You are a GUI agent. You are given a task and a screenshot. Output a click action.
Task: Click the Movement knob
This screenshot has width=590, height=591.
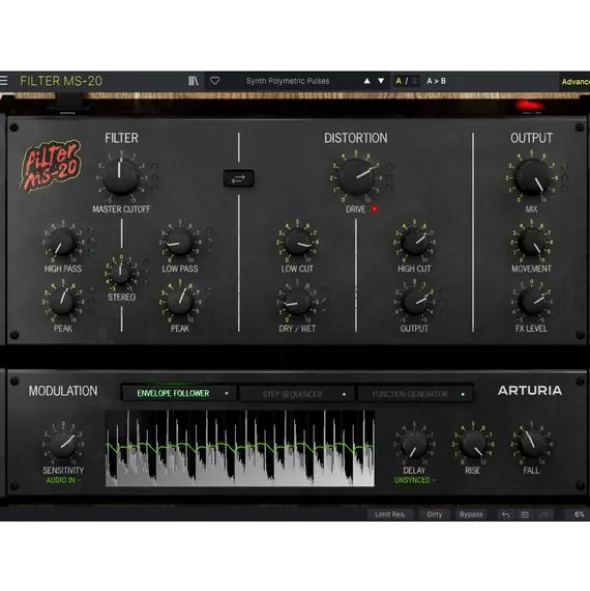532,242
